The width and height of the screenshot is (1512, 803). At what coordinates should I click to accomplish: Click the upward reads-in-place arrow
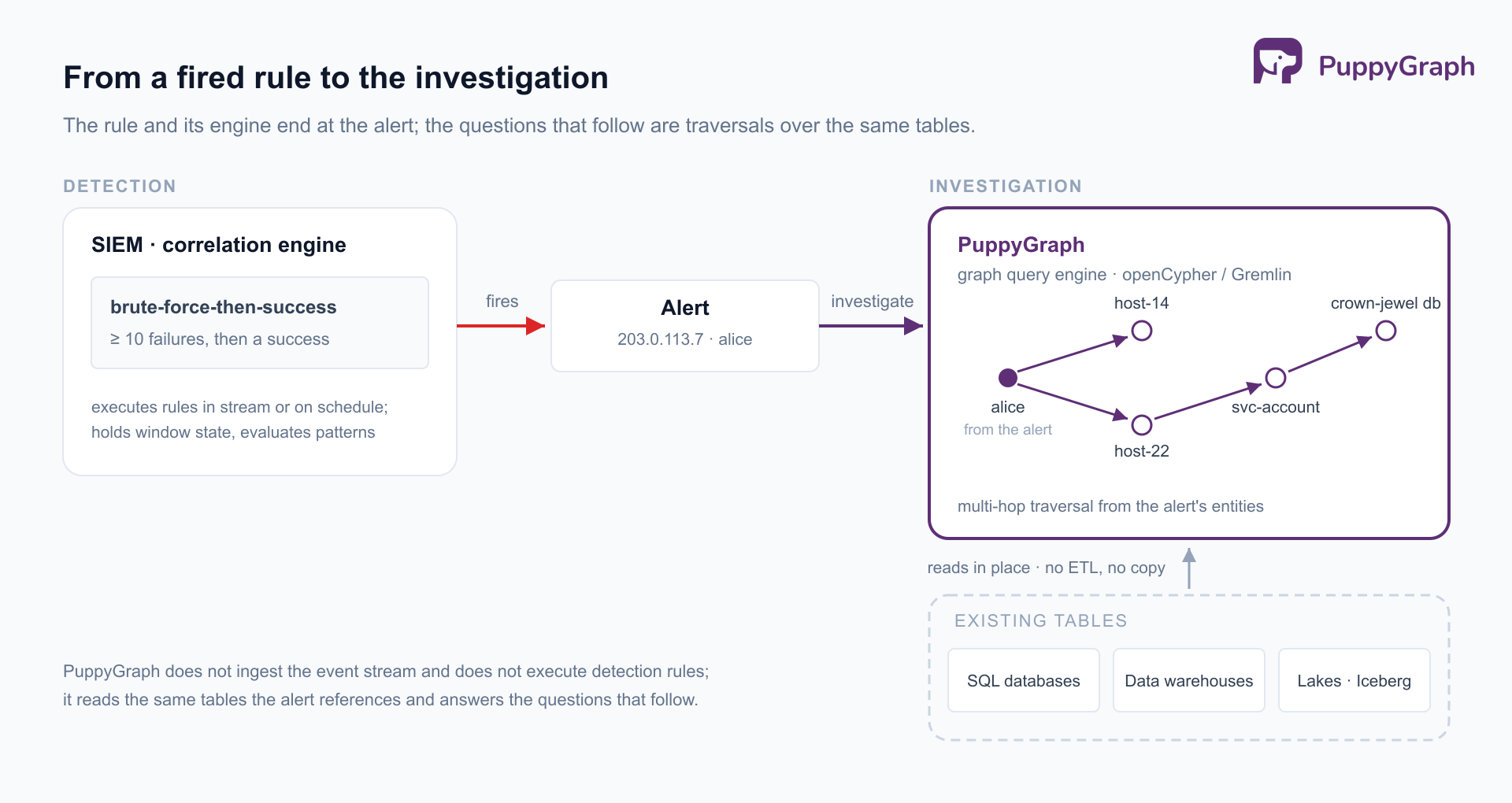tap(1189, 568)
